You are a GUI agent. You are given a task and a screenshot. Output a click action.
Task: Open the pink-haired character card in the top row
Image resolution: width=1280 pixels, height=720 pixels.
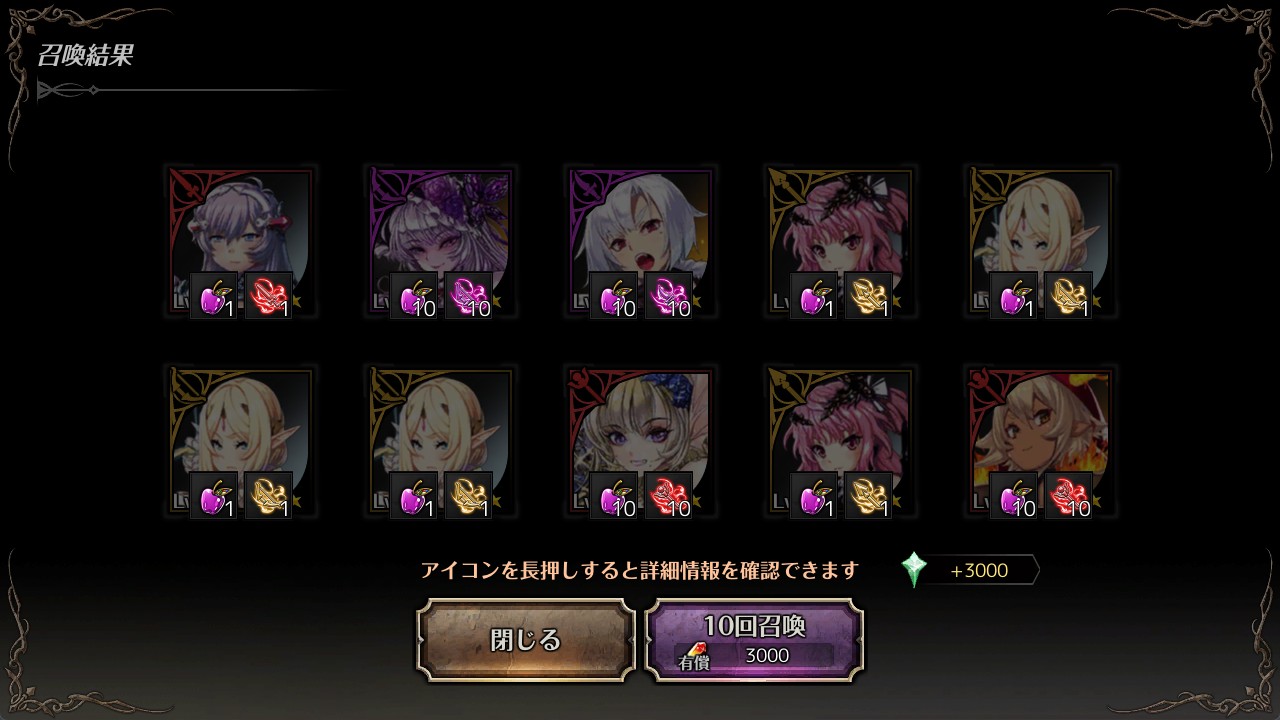(x=840, y=242)
